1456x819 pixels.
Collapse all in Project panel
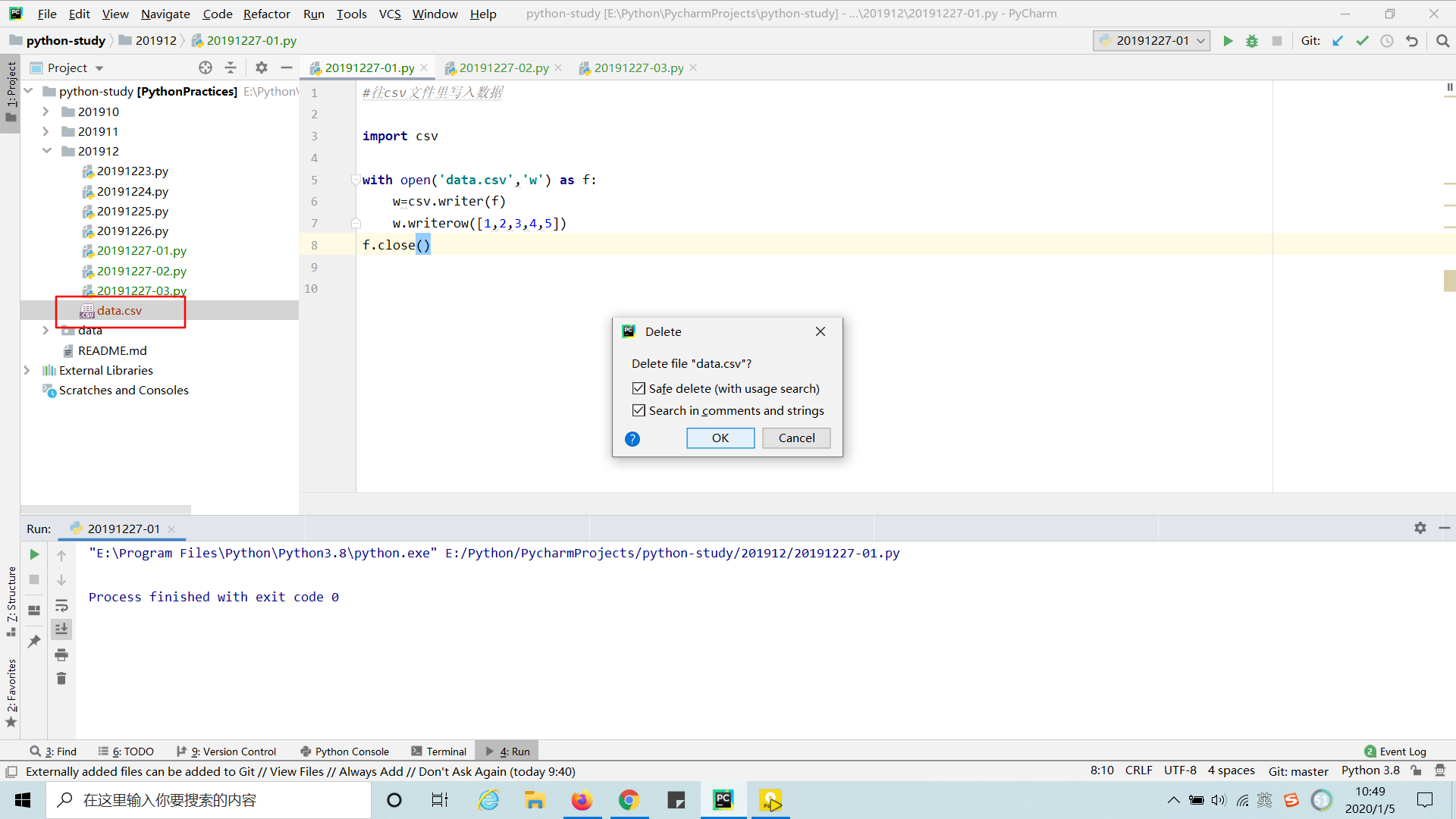pos(231,67)
